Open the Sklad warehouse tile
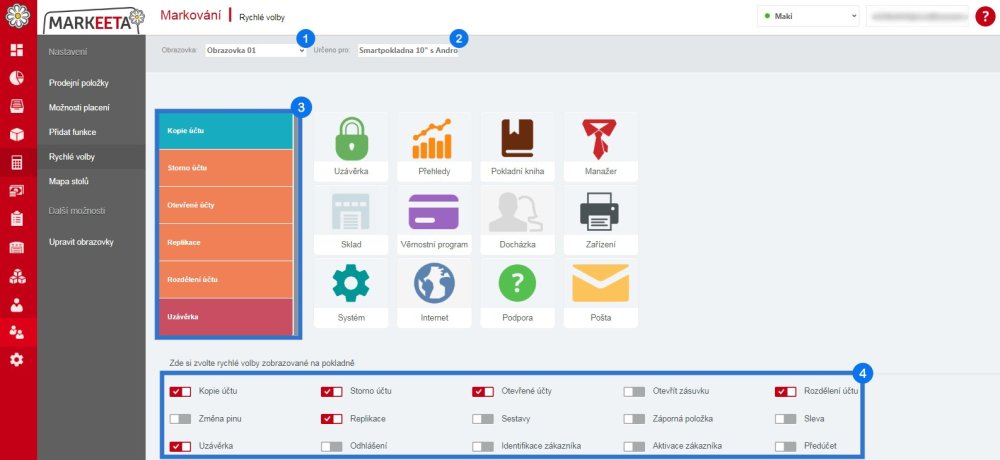Viewport: 1000px width, 460px height. [351, 220]
